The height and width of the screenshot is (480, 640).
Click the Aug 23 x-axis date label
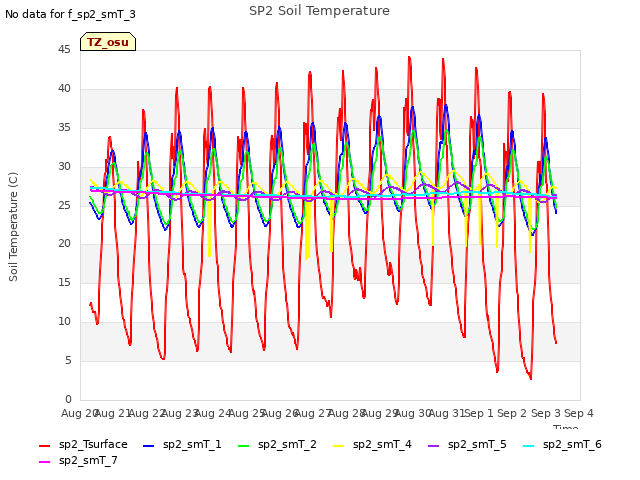[x=180, y=413]
